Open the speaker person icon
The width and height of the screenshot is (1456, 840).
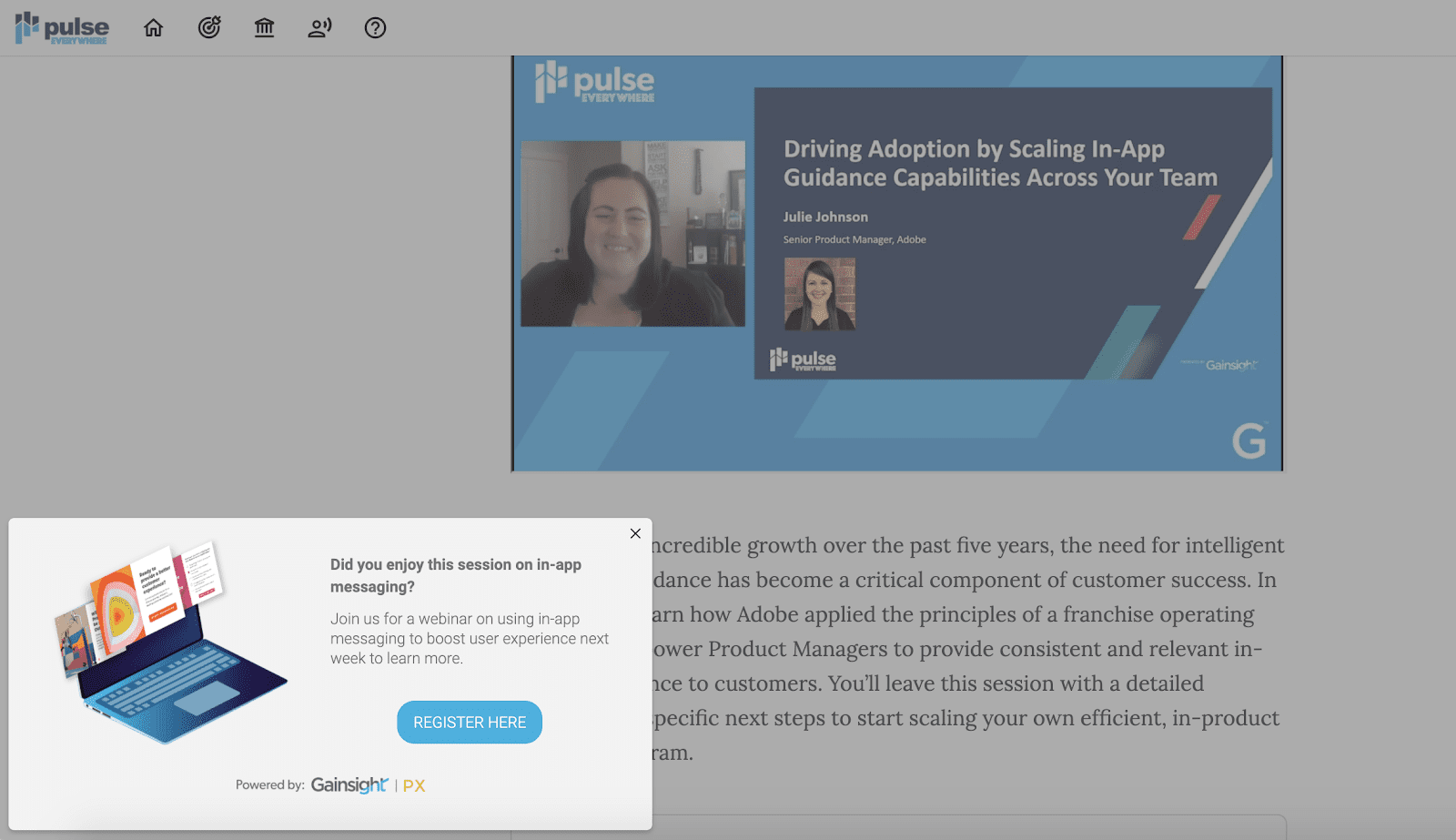[x=319, y=28]
